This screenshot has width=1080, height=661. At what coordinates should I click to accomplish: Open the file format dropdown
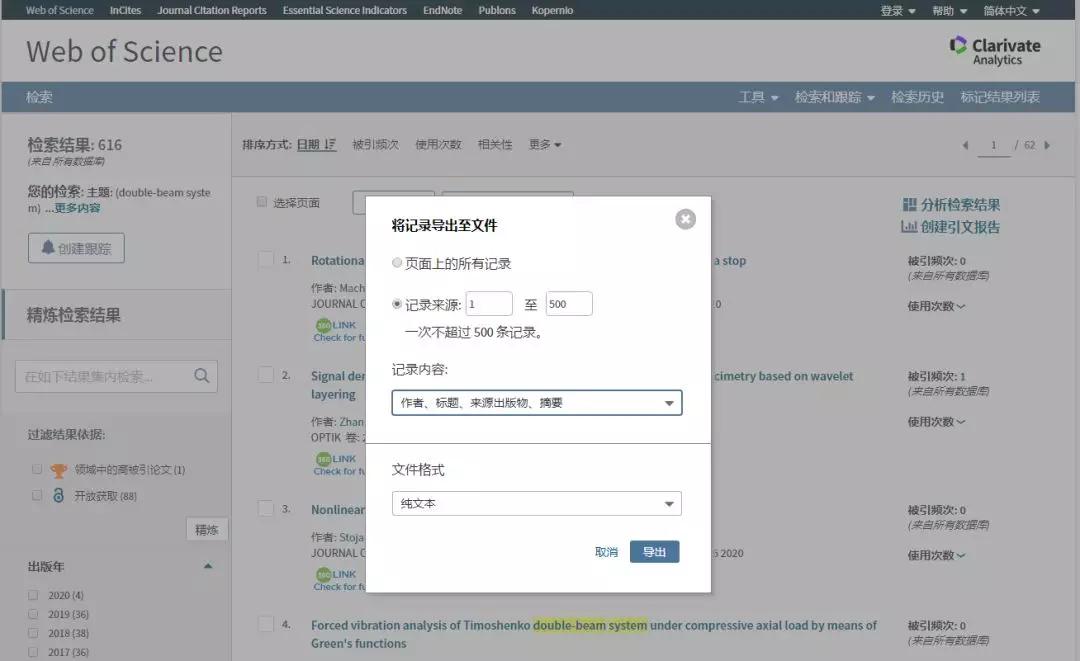[x=537, y=503]
